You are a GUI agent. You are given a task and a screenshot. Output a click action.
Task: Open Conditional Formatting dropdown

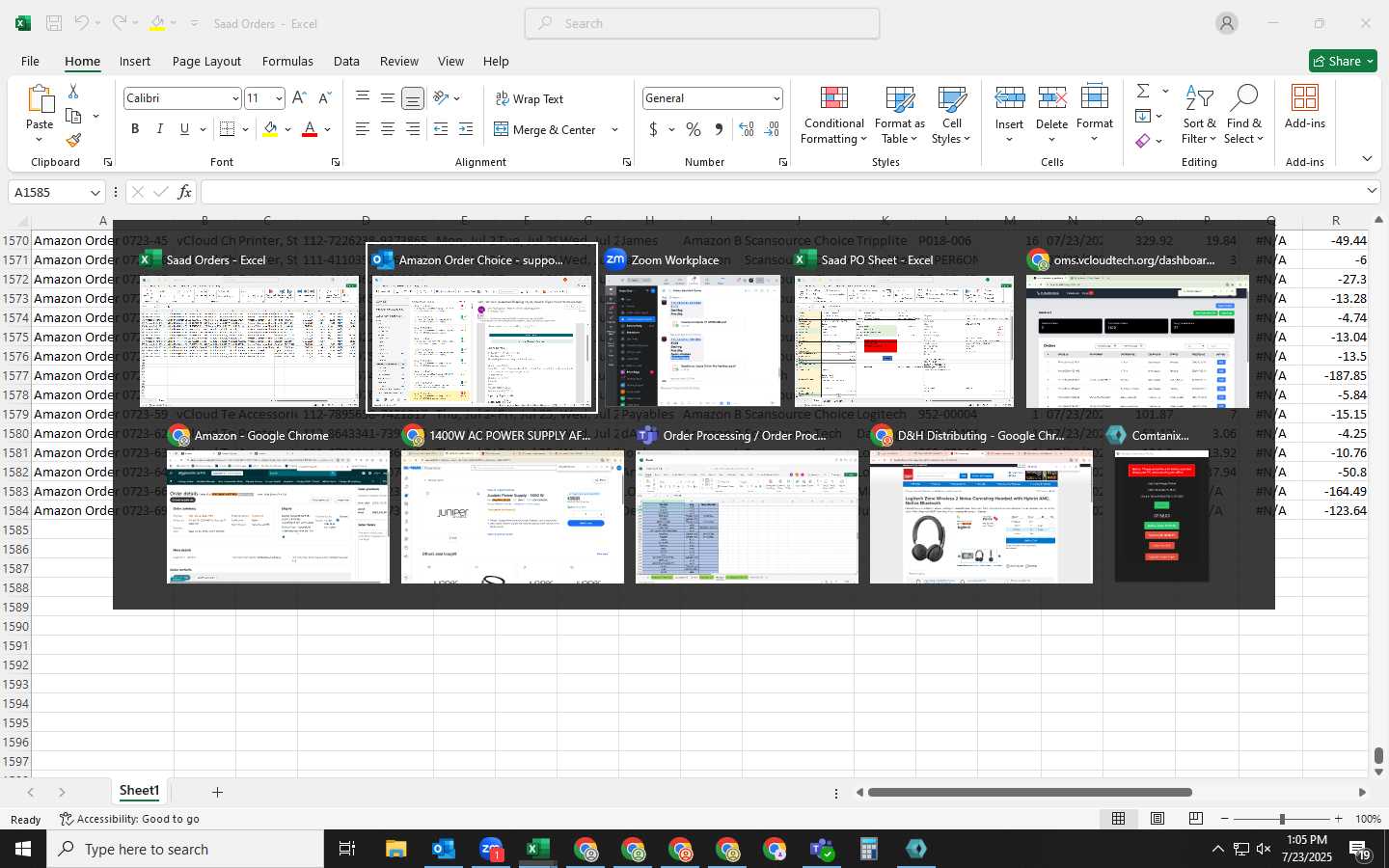(834, 116)
